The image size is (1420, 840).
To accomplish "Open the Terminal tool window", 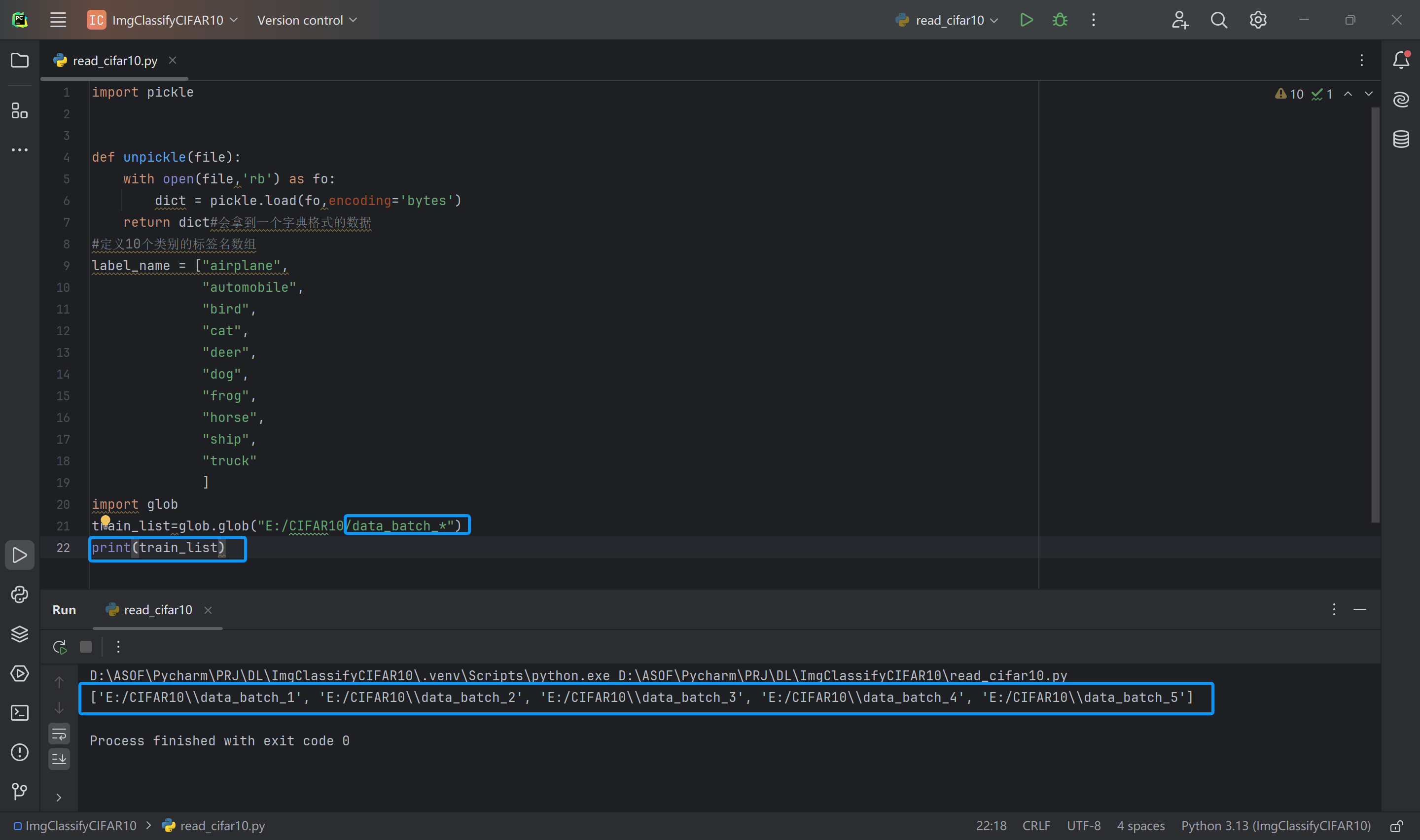I will [x=20, y=713].
